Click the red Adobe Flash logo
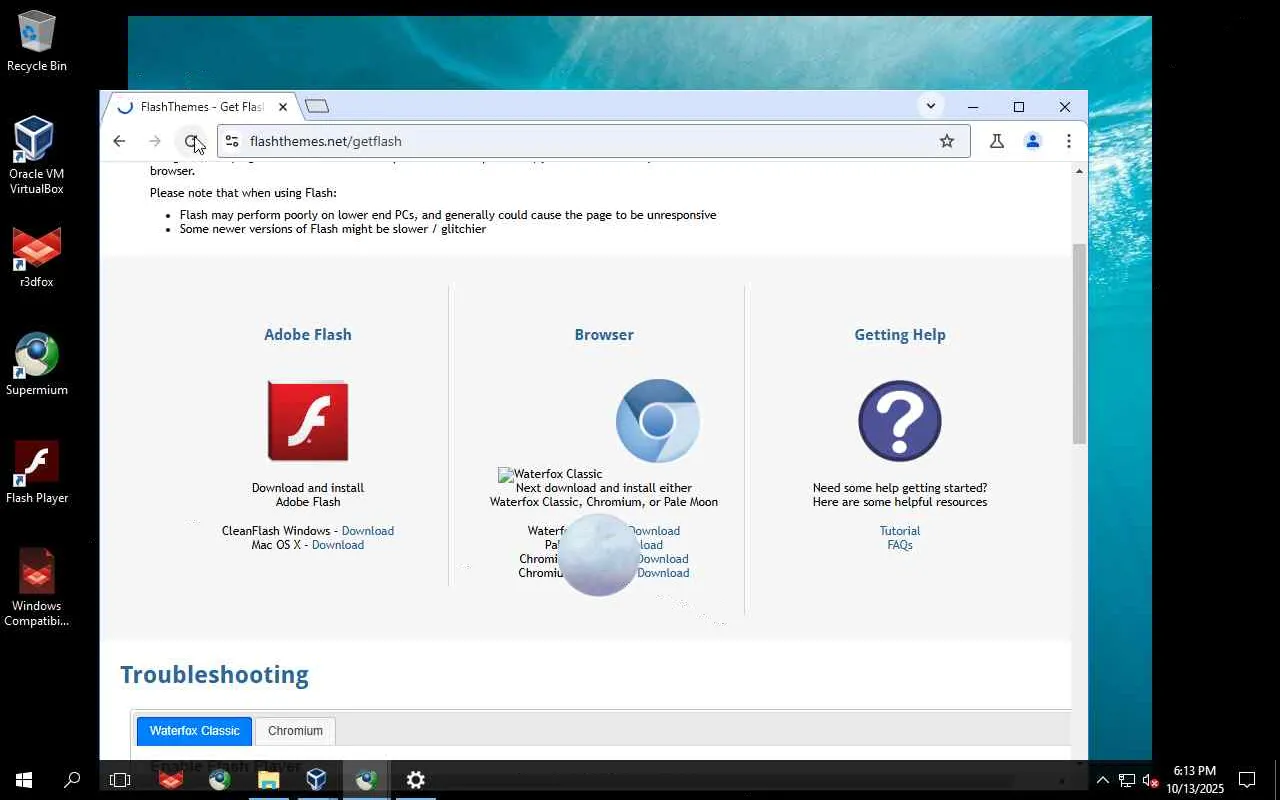Image resolution: width=1280 pixels, height=800 pixels. click(308, 421)
